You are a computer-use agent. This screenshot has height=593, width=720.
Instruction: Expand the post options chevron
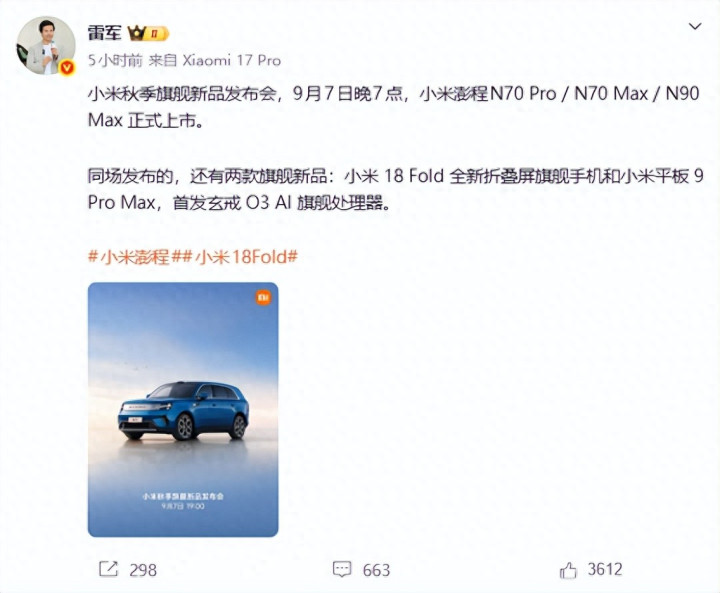(695, 27)
